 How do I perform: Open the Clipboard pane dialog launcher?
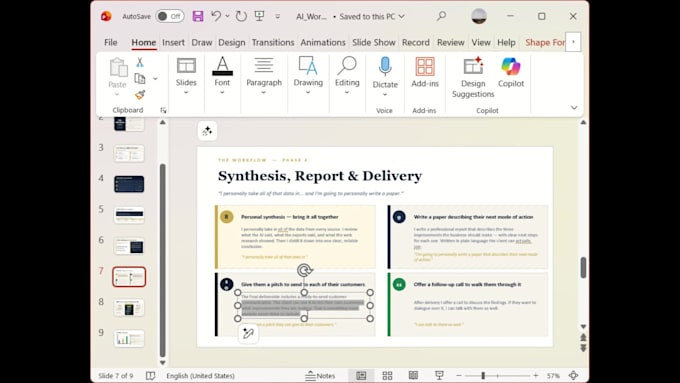pos(163,111)
